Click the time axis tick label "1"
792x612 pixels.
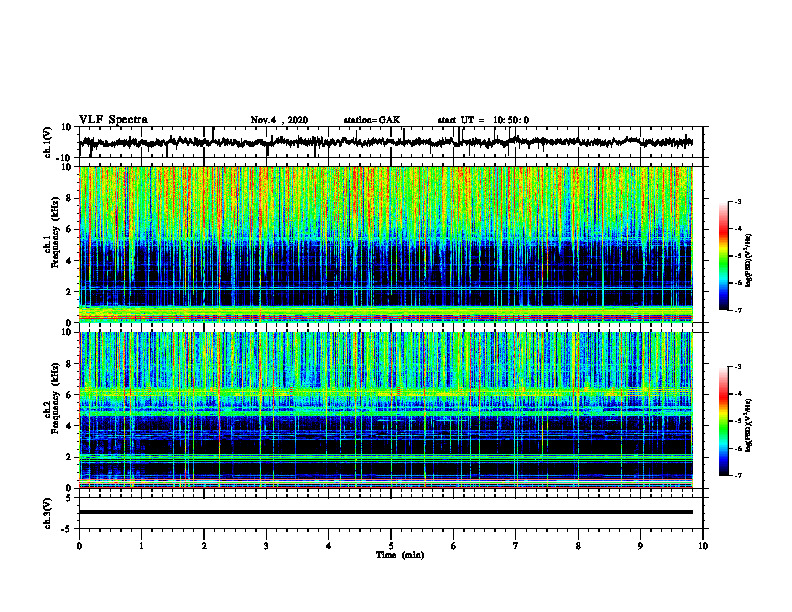coord(141,546)
